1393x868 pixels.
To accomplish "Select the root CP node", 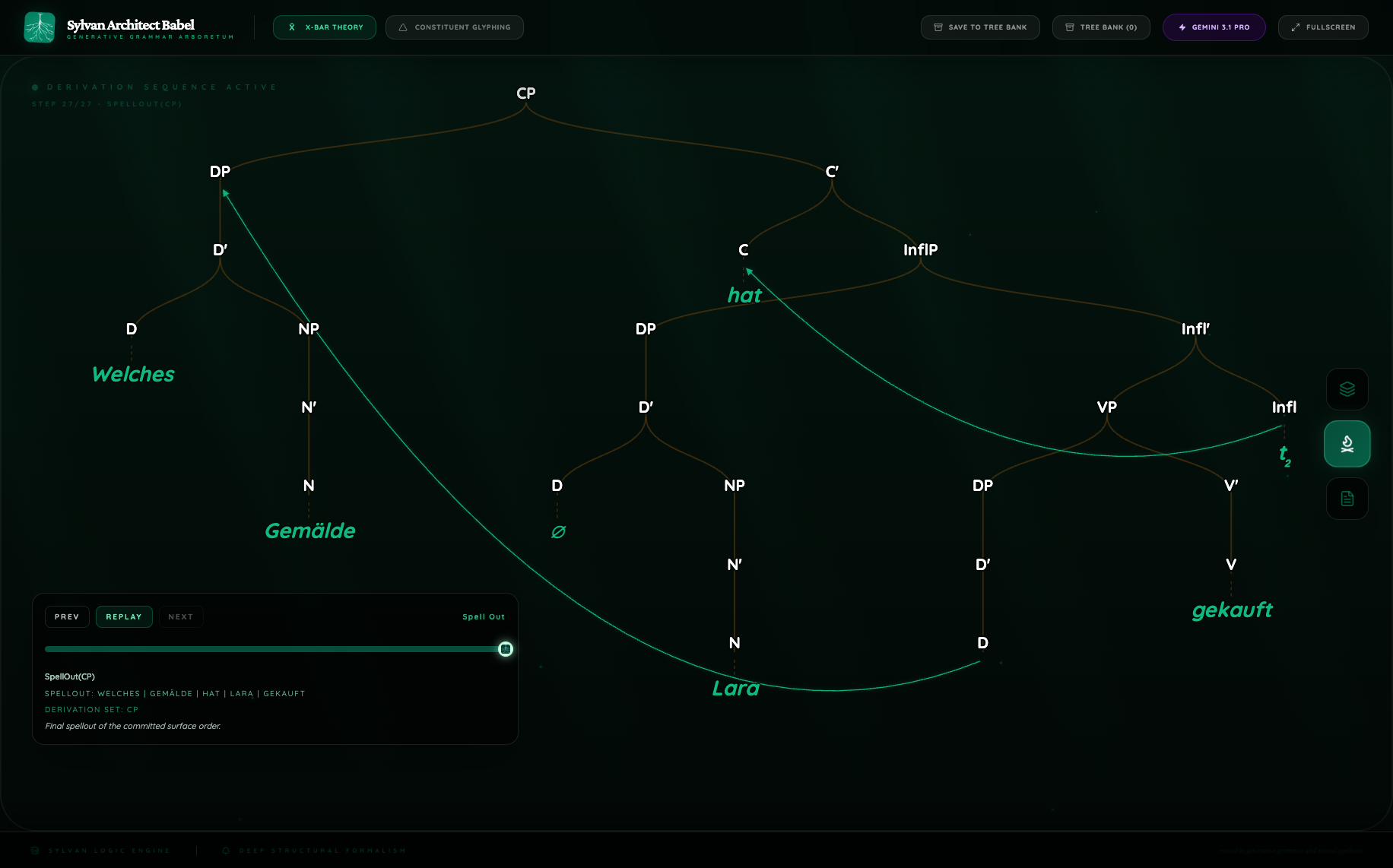I will 525,93.
